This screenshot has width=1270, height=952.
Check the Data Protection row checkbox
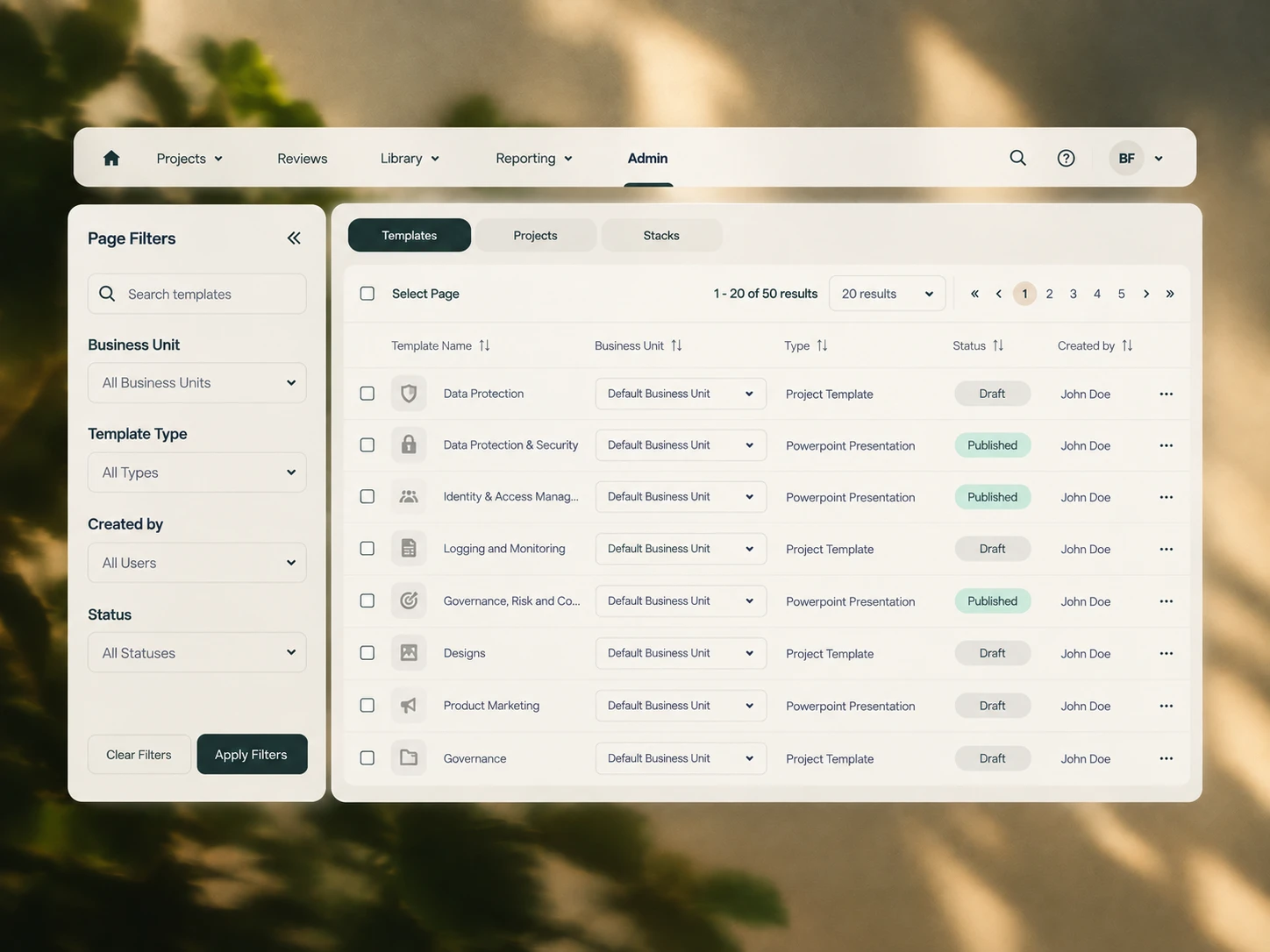(367, 394)
